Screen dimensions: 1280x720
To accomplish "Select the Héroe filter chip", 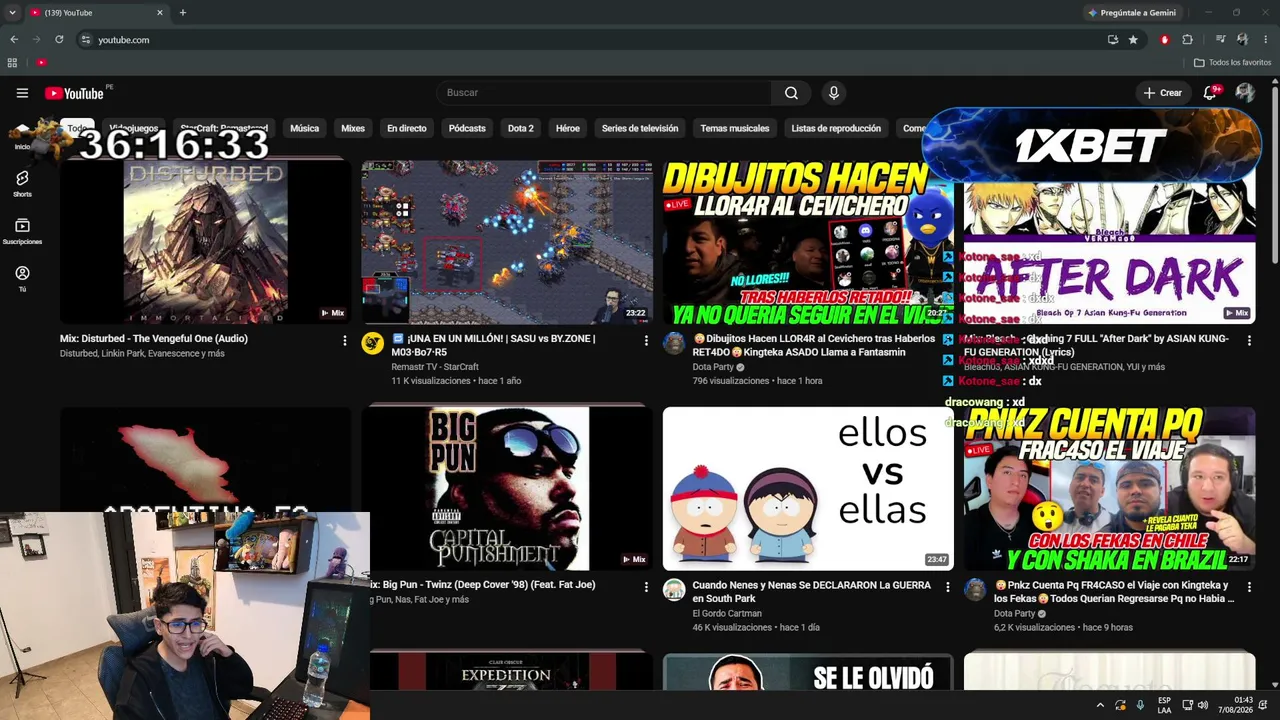I will [567, 128].
